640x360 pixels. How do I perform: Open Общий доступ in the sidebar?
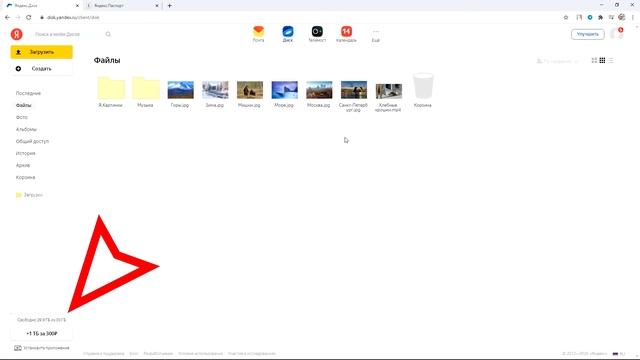tap(32, 141)
